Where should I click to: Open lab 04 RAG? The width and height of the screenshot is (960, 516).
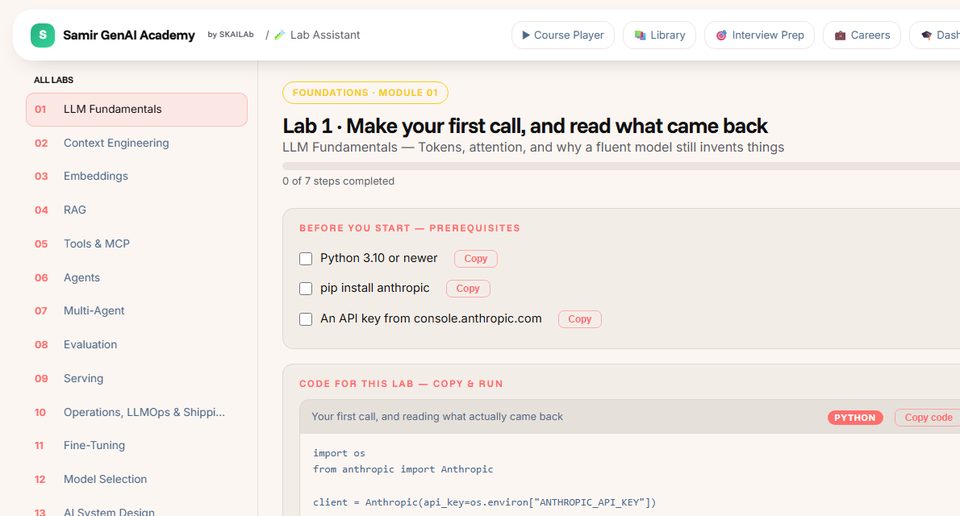(x=137, y=210)
